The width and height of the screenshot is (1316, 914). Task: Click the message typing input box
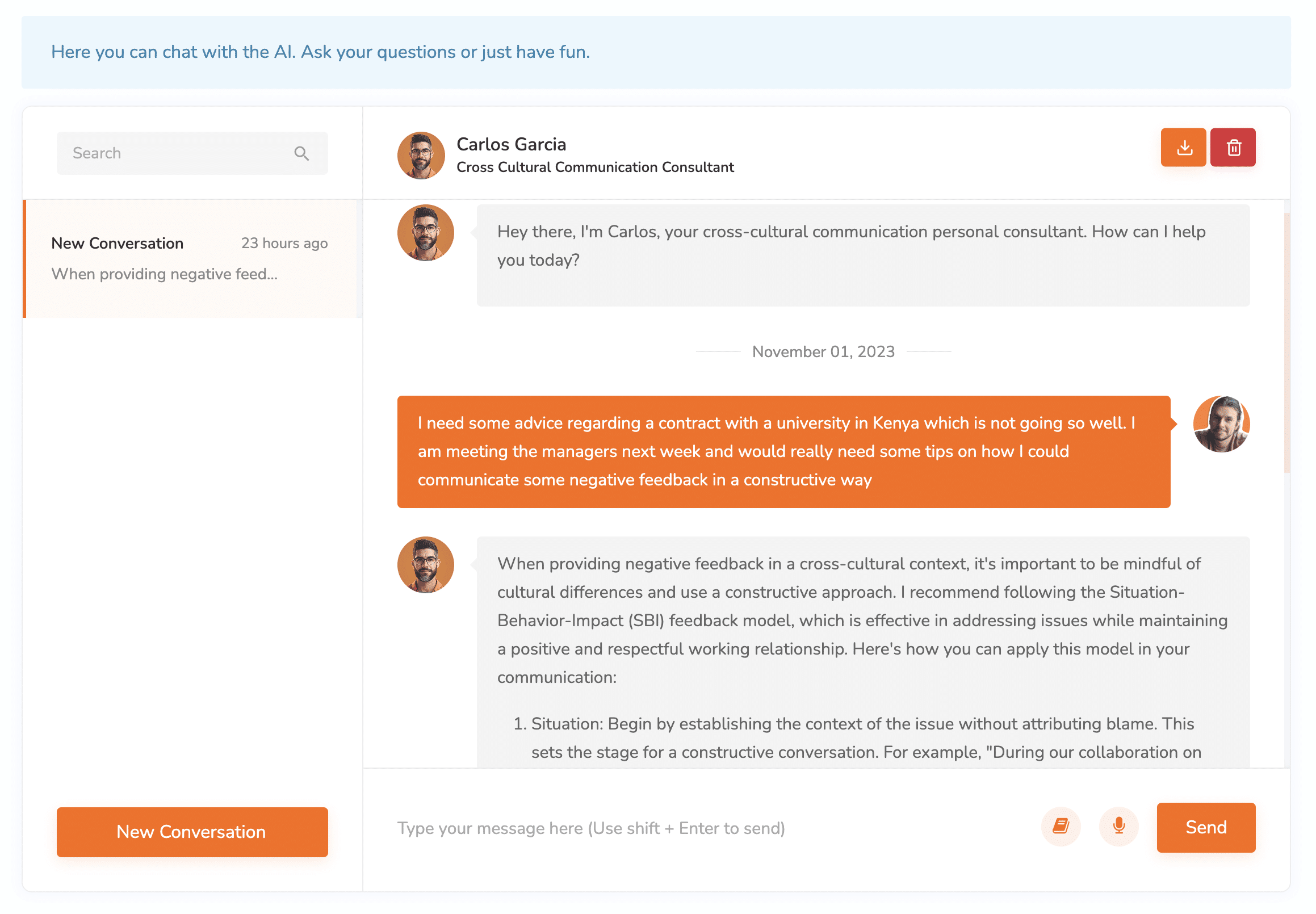(x=710, y=828)
